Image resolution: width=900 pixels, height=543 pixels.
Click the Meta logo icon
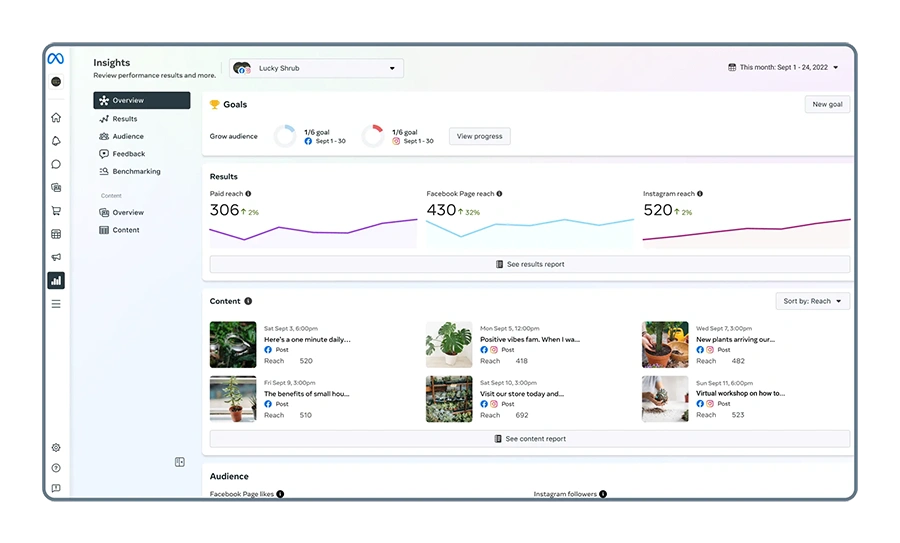[56, 59]
